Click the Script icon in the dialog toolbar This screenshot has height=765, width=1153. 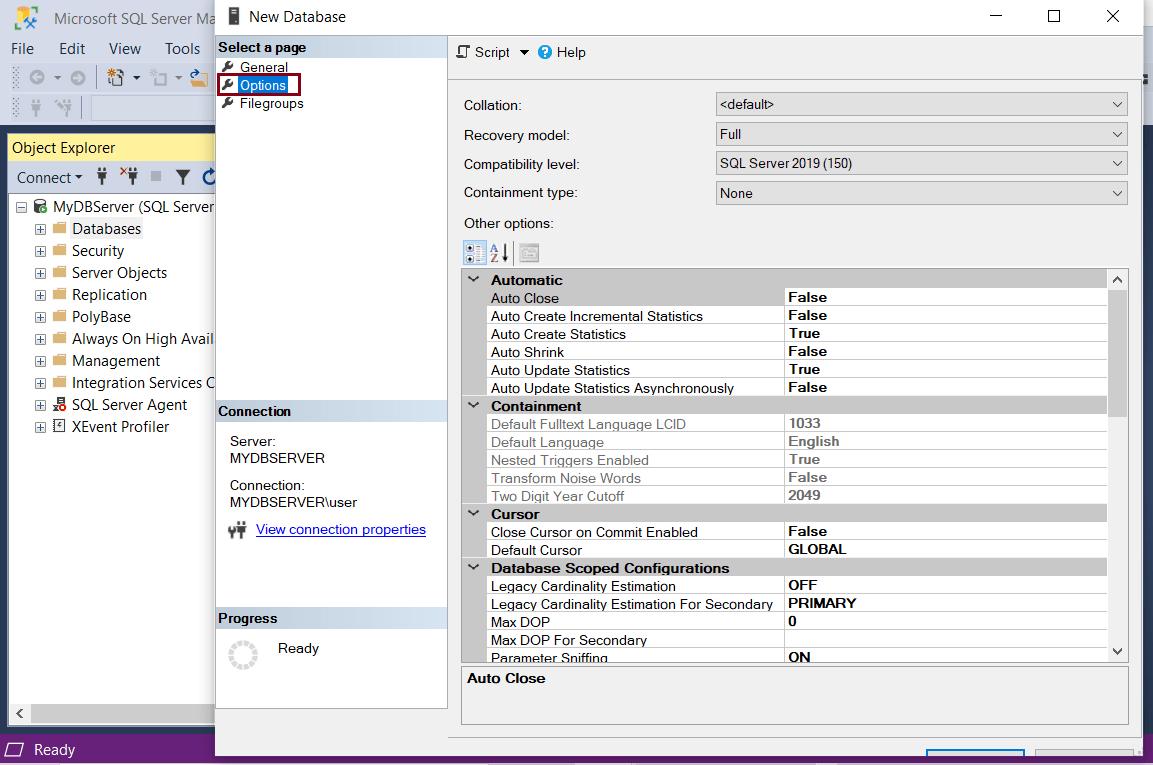pos(462,52)
